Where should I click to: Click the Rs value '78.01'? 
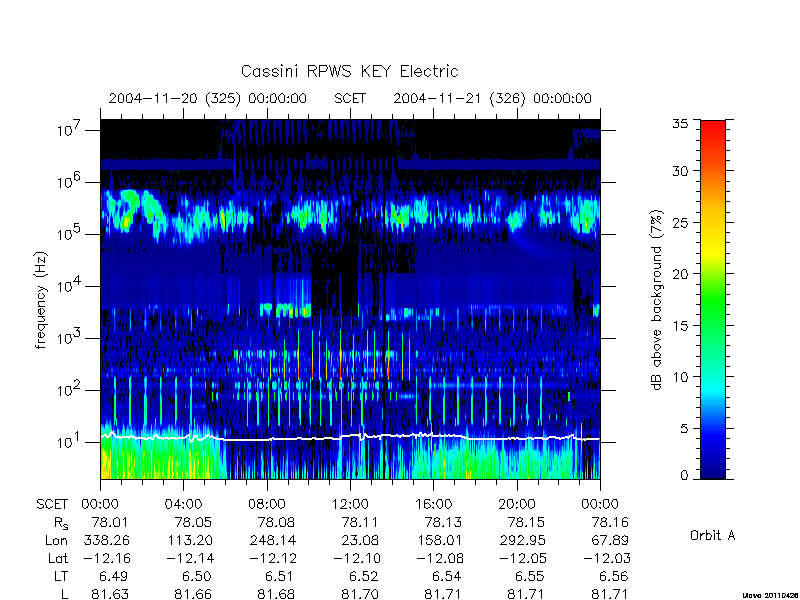pyautogui.click(x=110, y=522)
